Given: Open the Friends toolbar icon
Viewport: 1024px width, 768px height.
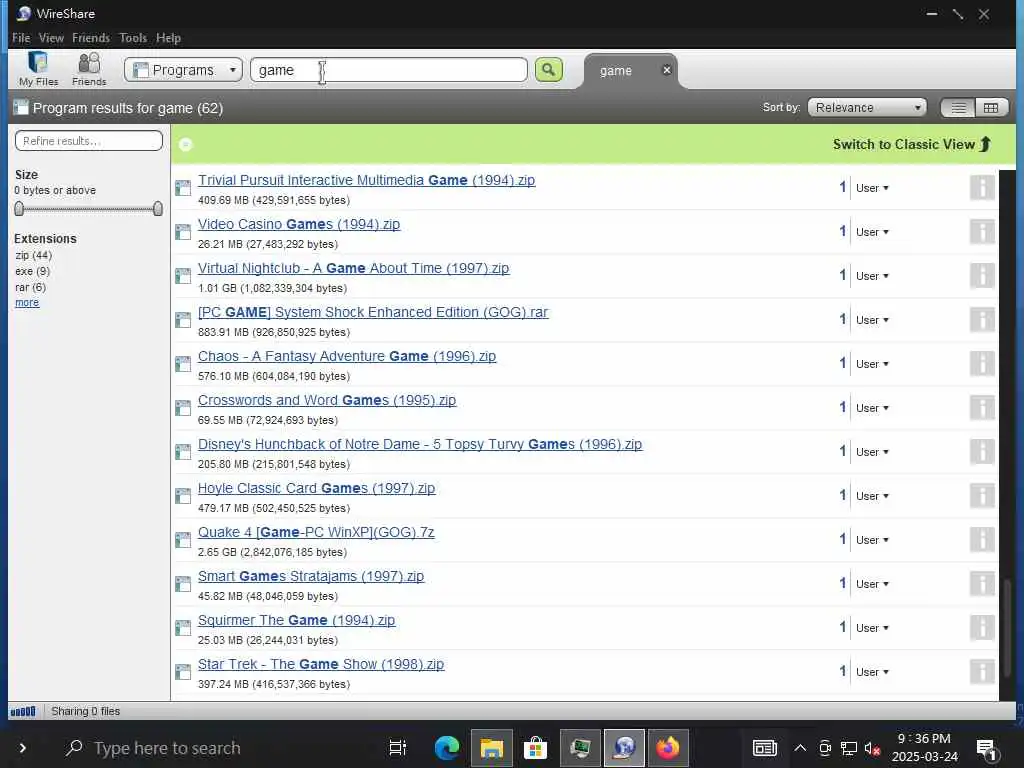Looking at the screenshot, I should (x=89, y=69).
